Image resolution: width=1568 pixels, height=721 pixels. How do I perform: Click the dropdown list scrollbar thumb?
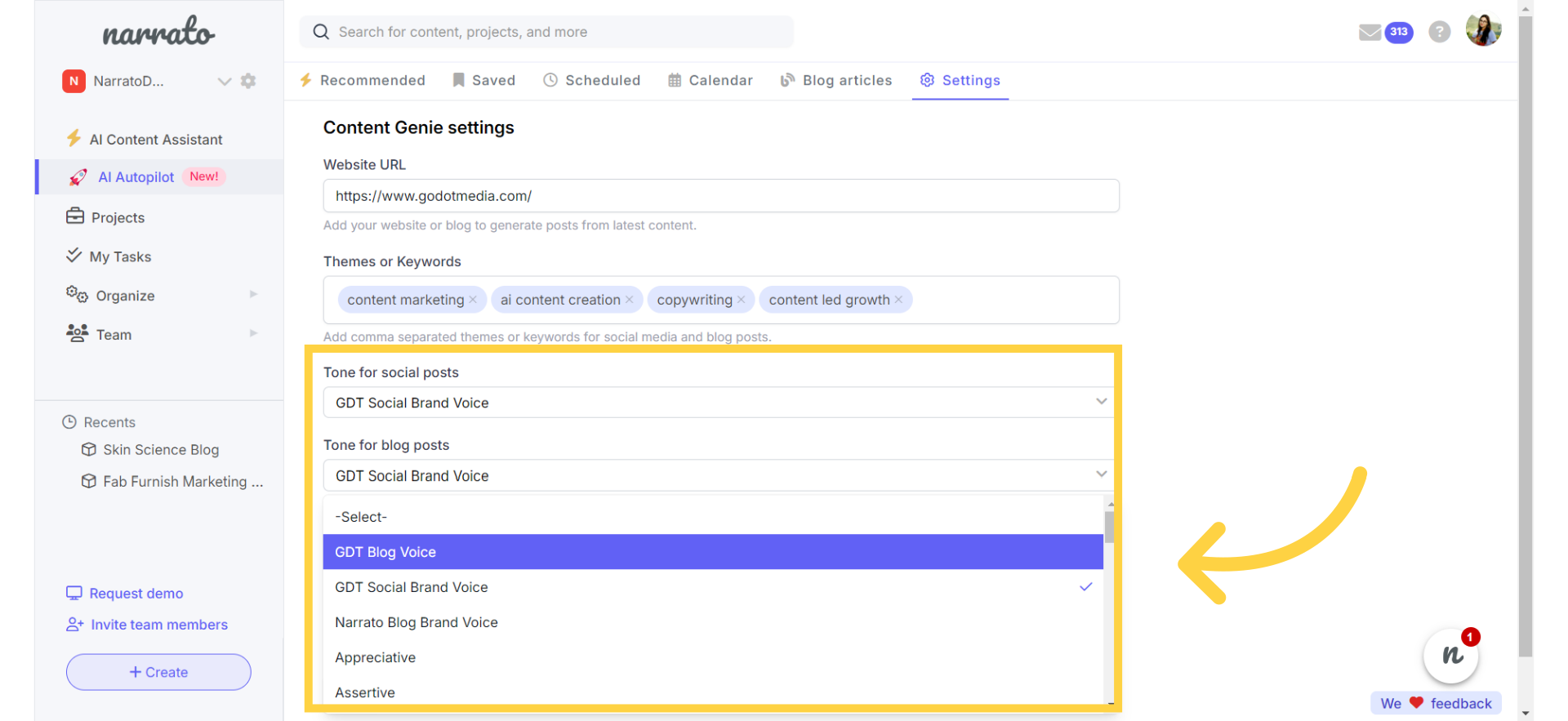tap(1109, 527)
